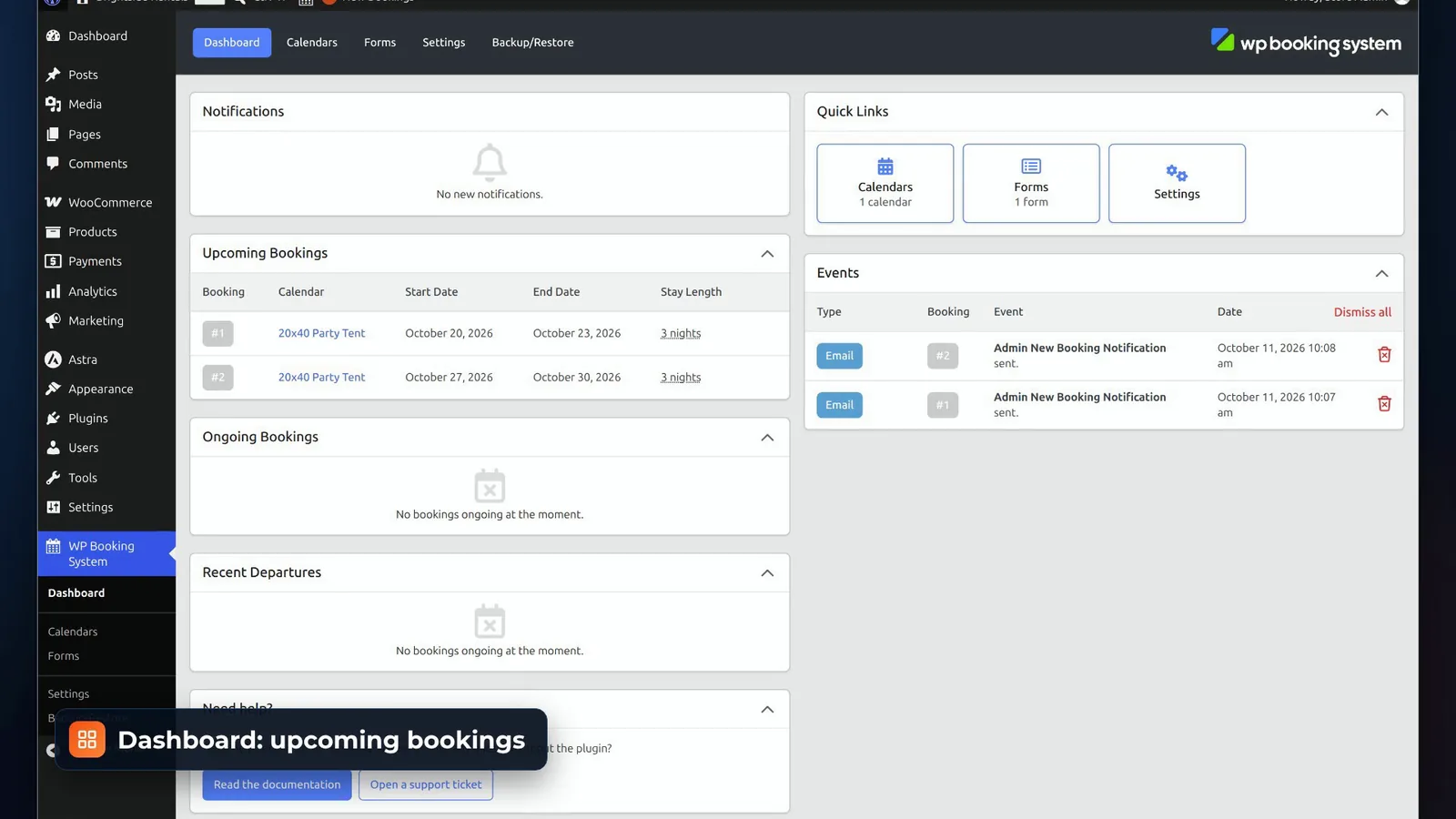1456x819 pixels.
Task: Open 20x40 Party Tent link for October 27
Action: 321,377
